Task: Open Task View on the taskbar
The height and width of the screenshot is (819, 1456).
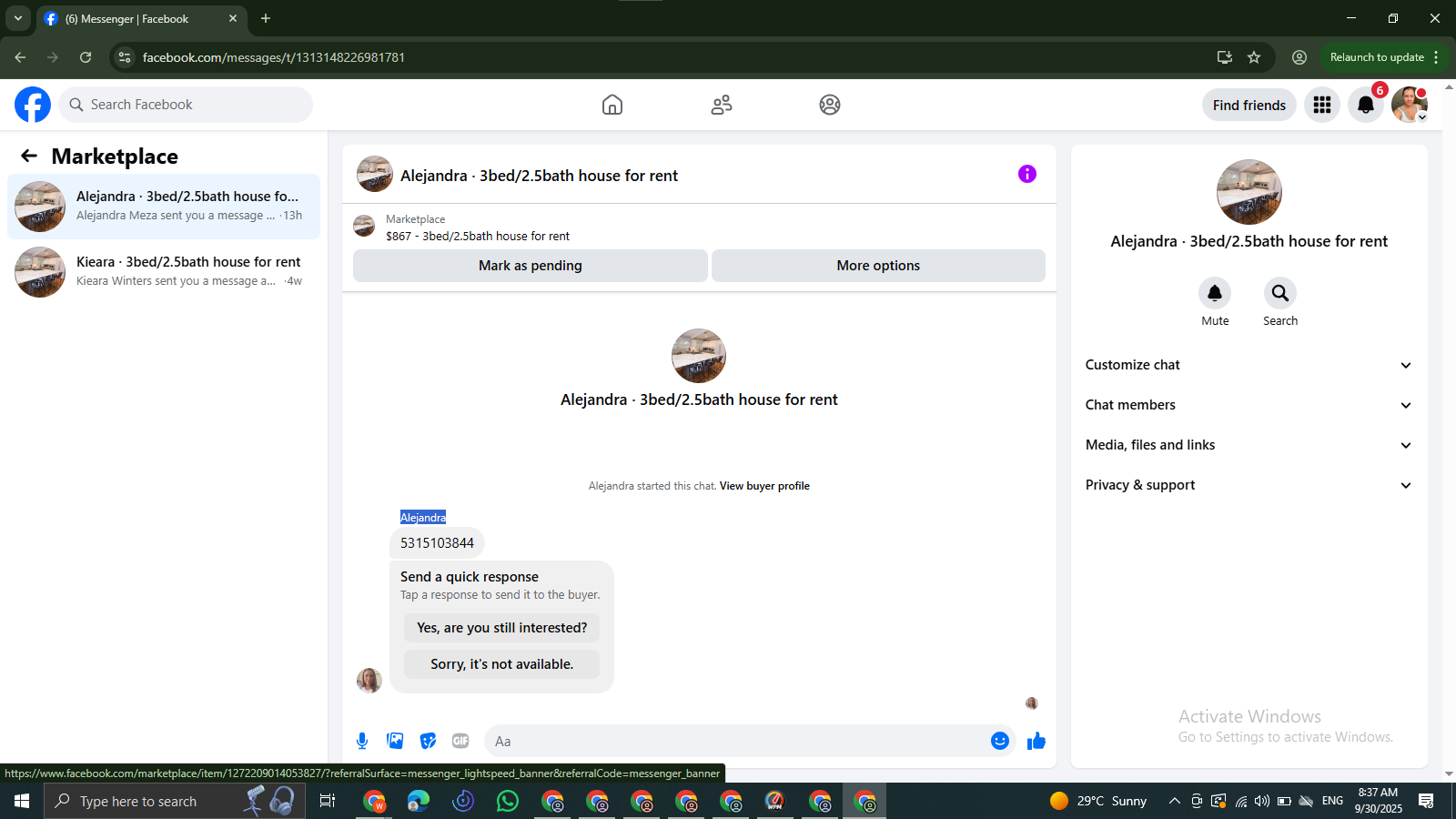Action: click(328, 801)
